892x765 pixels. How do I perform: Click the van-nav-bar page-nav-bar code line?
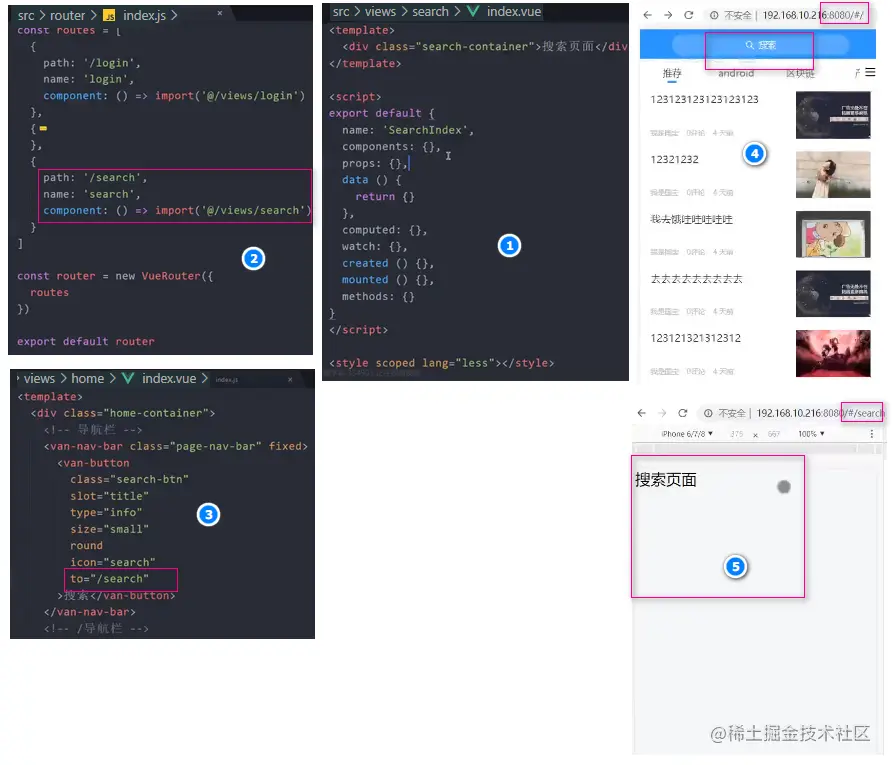[x=176, y=446]
